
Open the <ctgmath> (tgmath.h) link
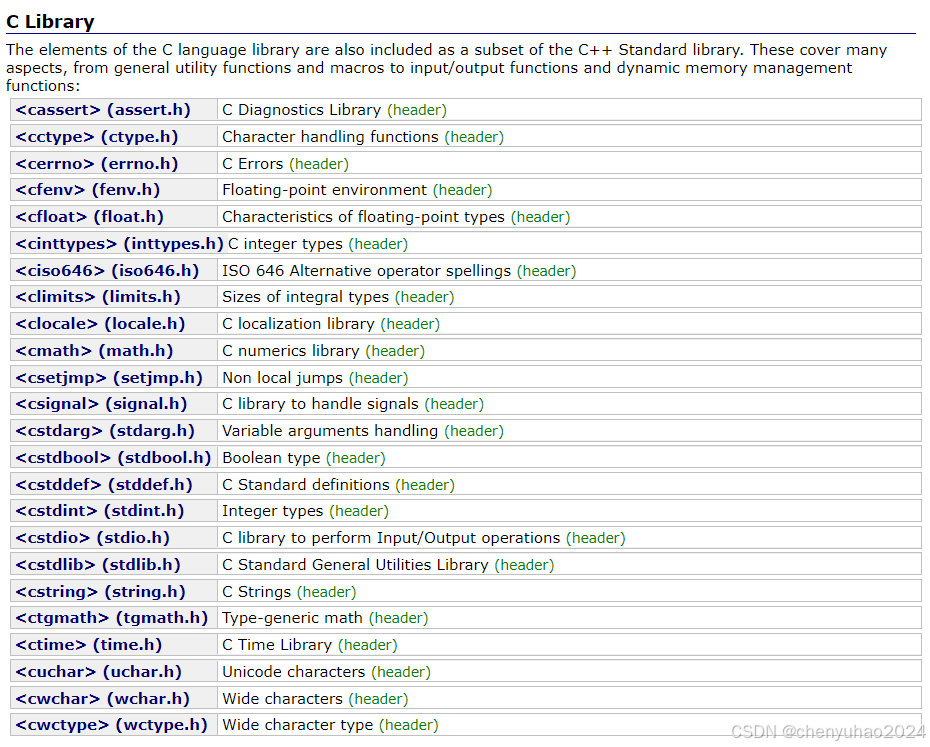[112, 618]
